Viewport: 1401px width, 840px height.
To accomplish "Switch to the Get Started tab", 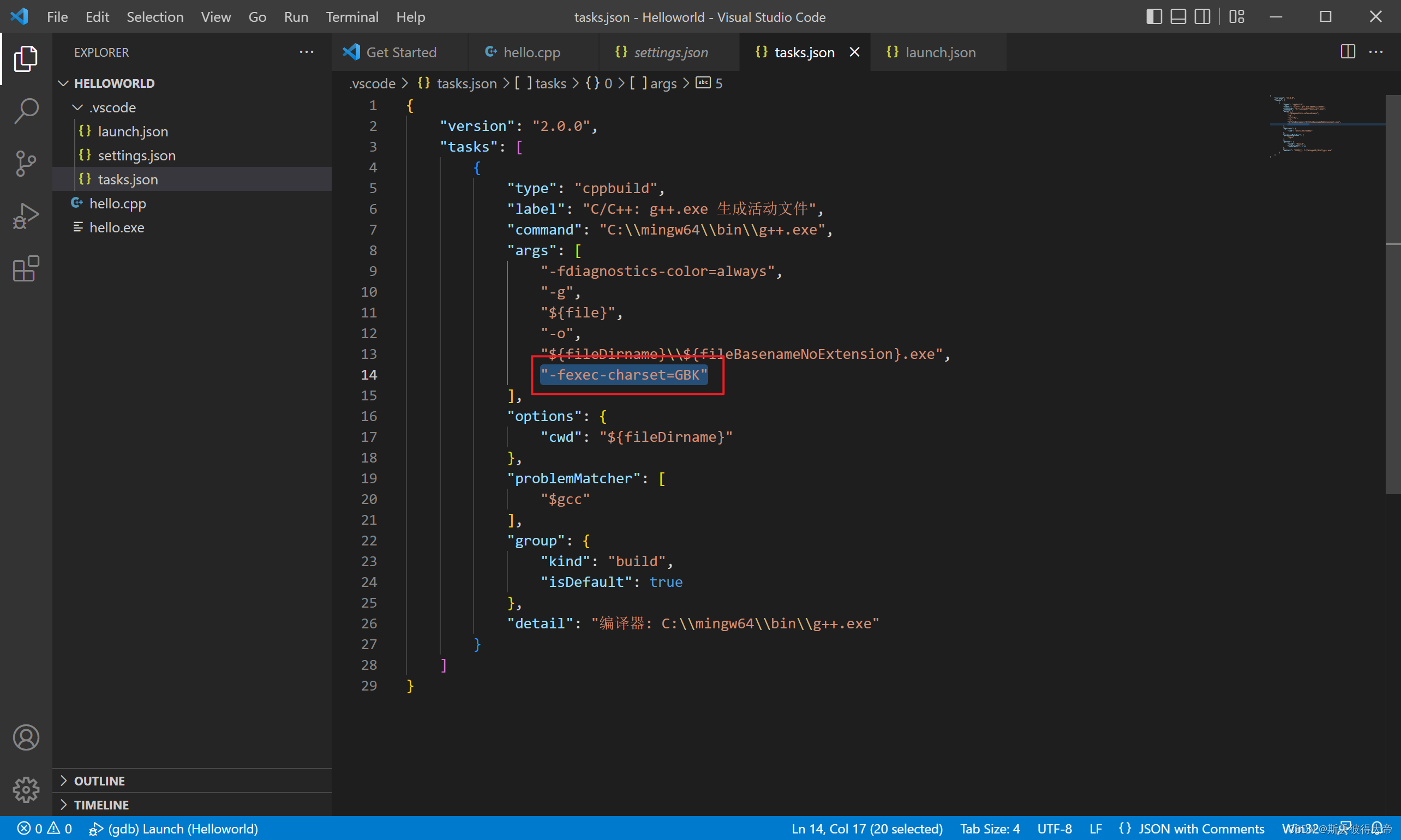I will pos(400,52).
